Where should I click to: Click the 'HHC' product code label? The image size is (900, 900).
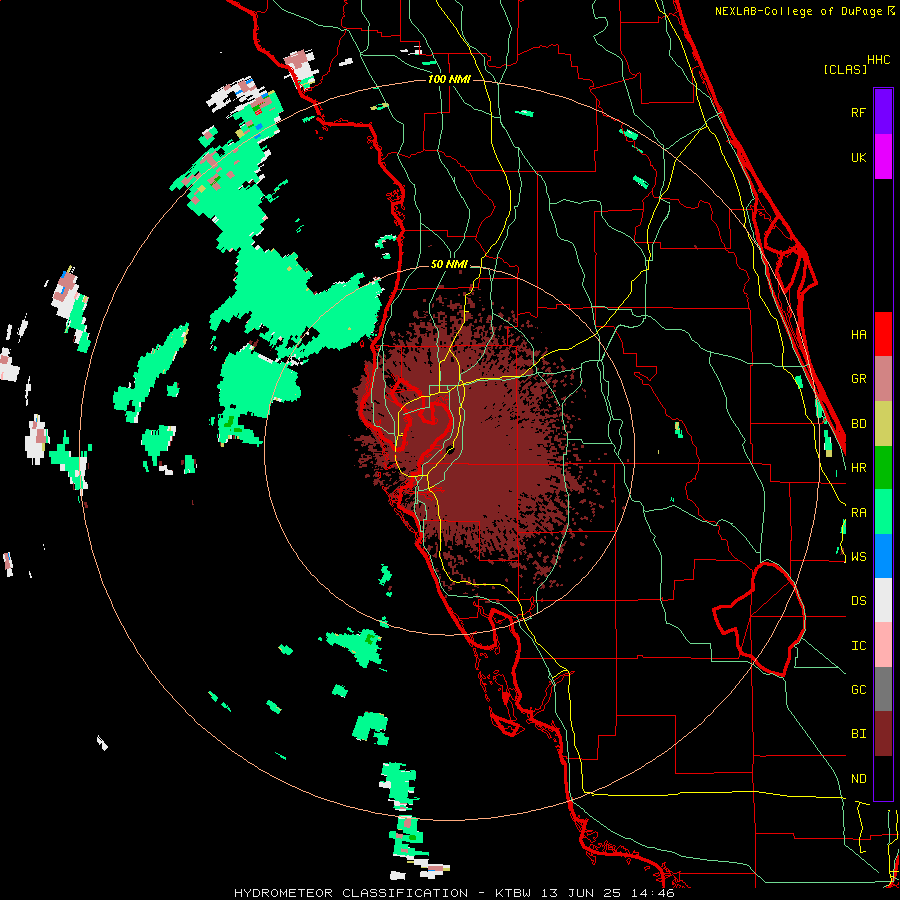click(878, 60)
